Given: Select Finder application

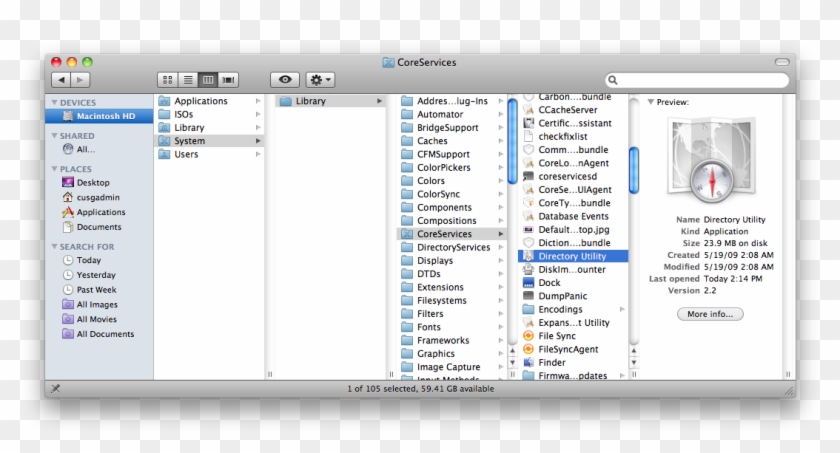Looking at the screenshot, I should (573, 363).
